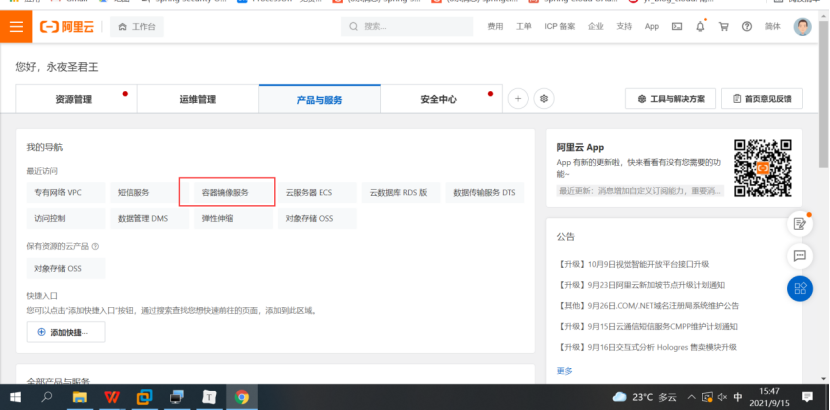830x410 pixels.
Task: Open the help question mark icon
Action: click(747, 26)
